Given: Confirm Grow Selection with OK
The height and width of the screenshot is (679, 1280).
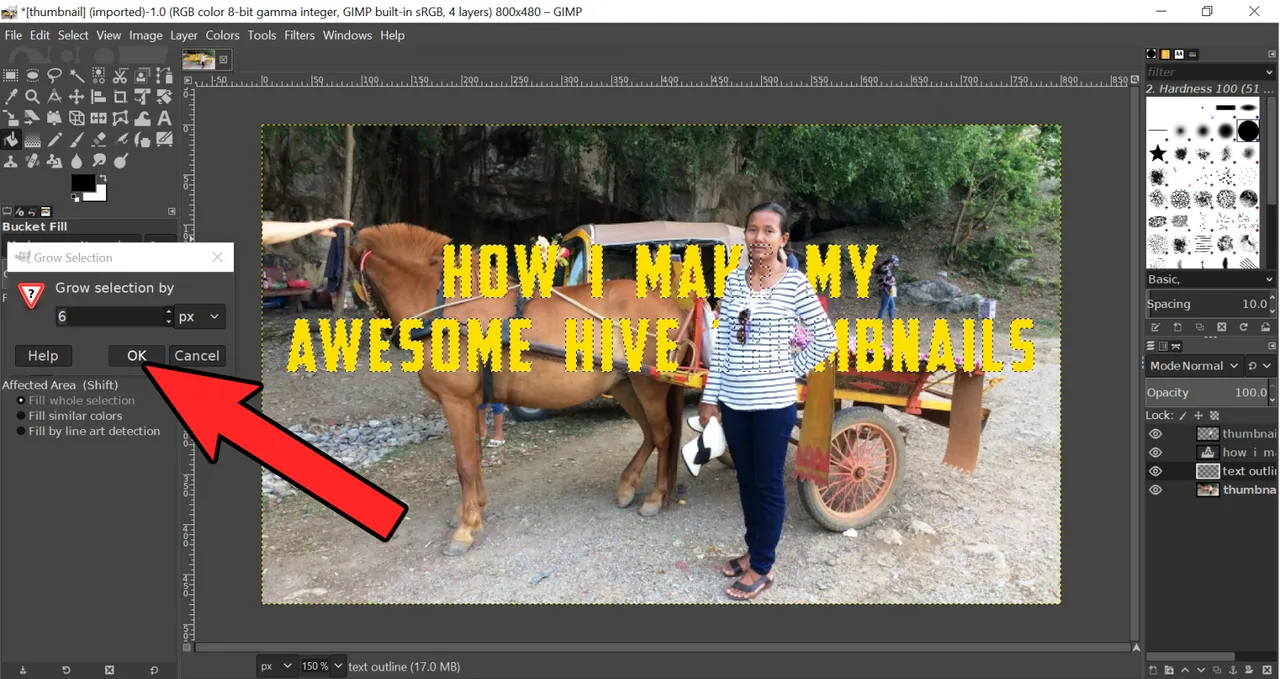Looking at the screenshot, I should pos(137,355).
